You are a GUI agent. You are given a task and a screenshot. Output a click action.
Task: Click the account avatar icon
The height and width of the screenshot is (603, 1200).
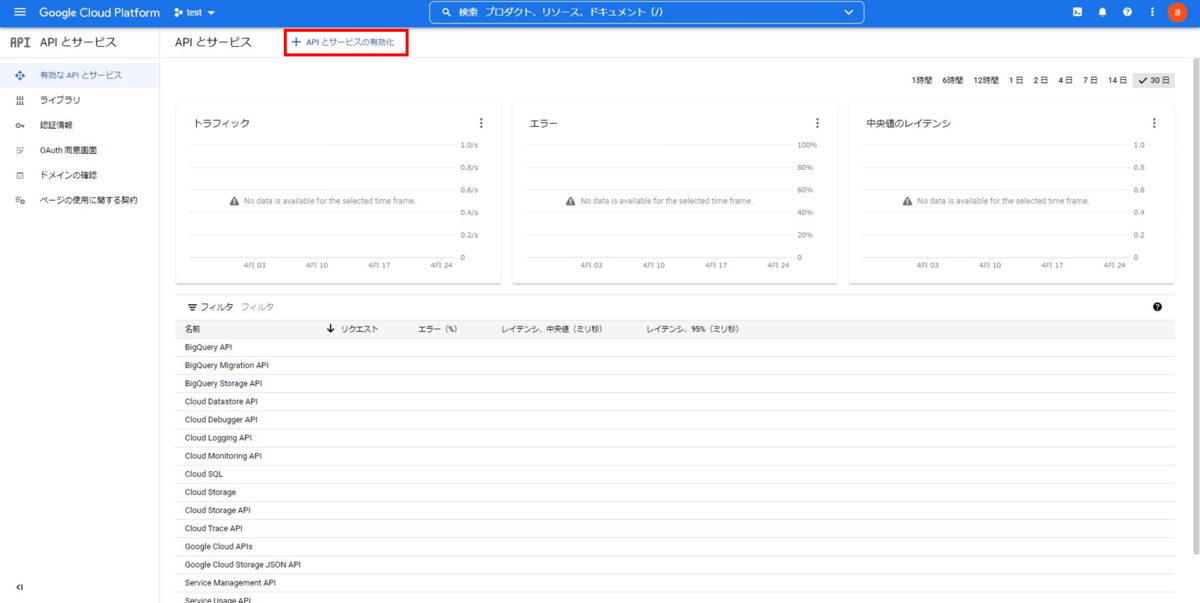[x=1176, y=12]
